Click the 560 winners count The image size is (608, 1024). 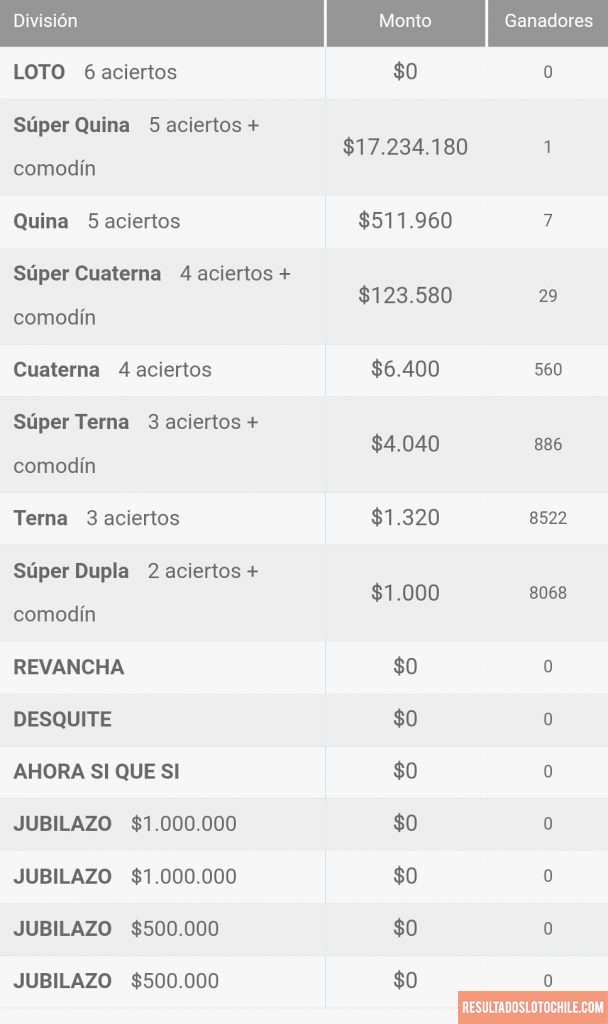tap(548, 370)
